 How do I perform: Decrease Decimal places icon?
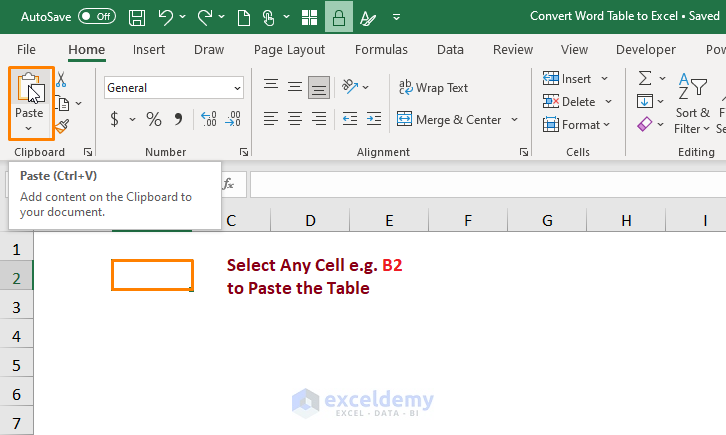point(232,119)
